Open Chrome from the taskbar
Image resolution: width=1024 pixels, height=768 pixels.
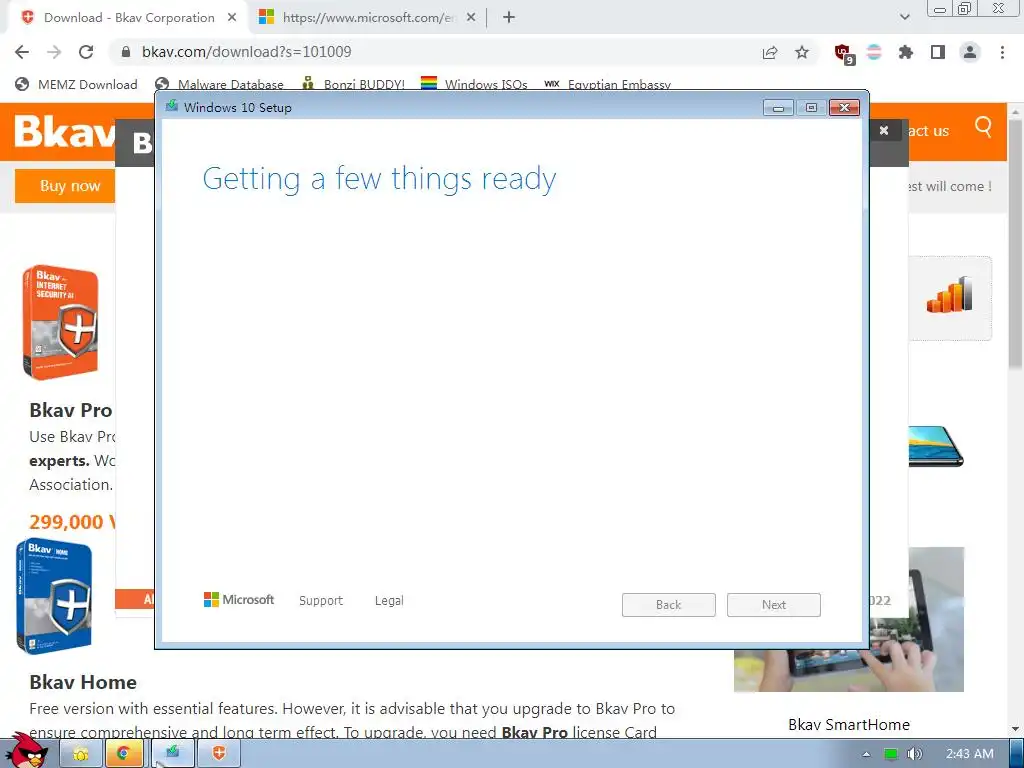122,754
